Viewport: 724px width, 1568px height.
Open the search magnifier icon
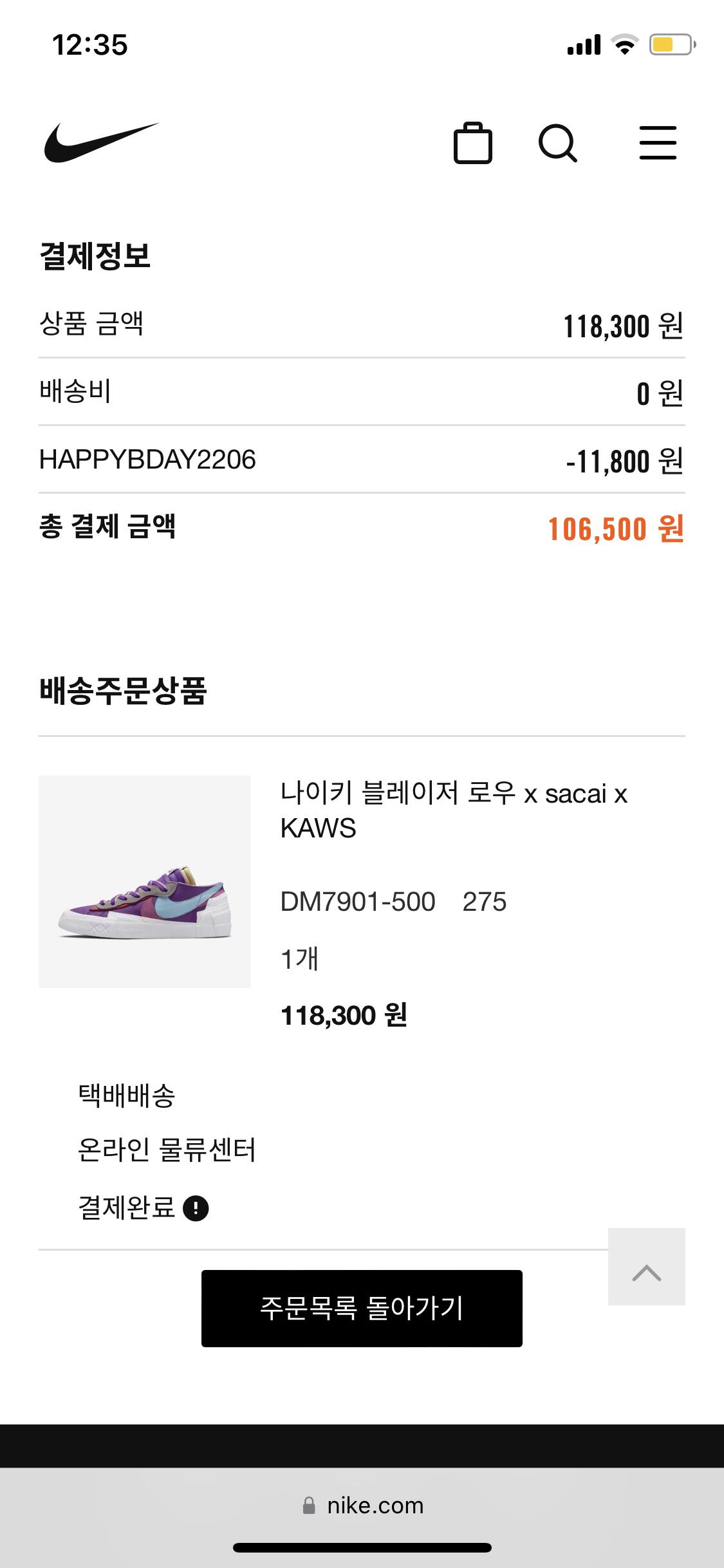(557, 142)
